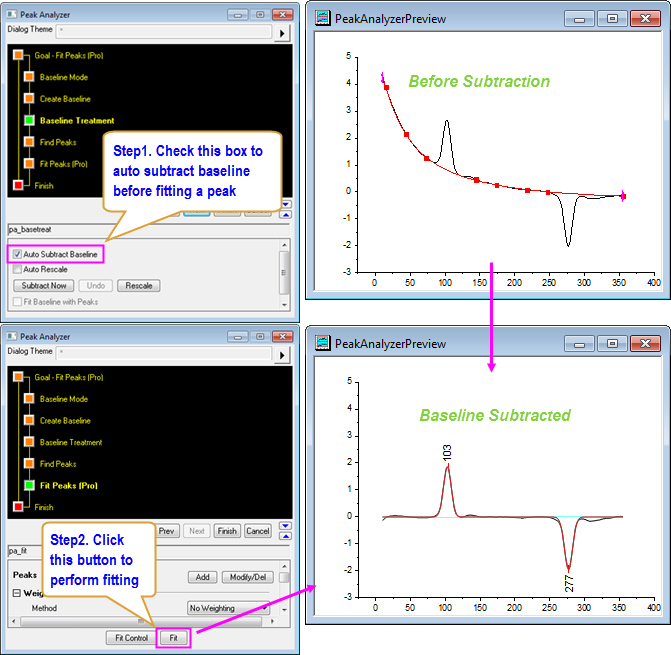Screen dimensions: 671x655
Task: Toggle Fit Baseline with Peaks checkbox
Action: click(x=17, y=301)
